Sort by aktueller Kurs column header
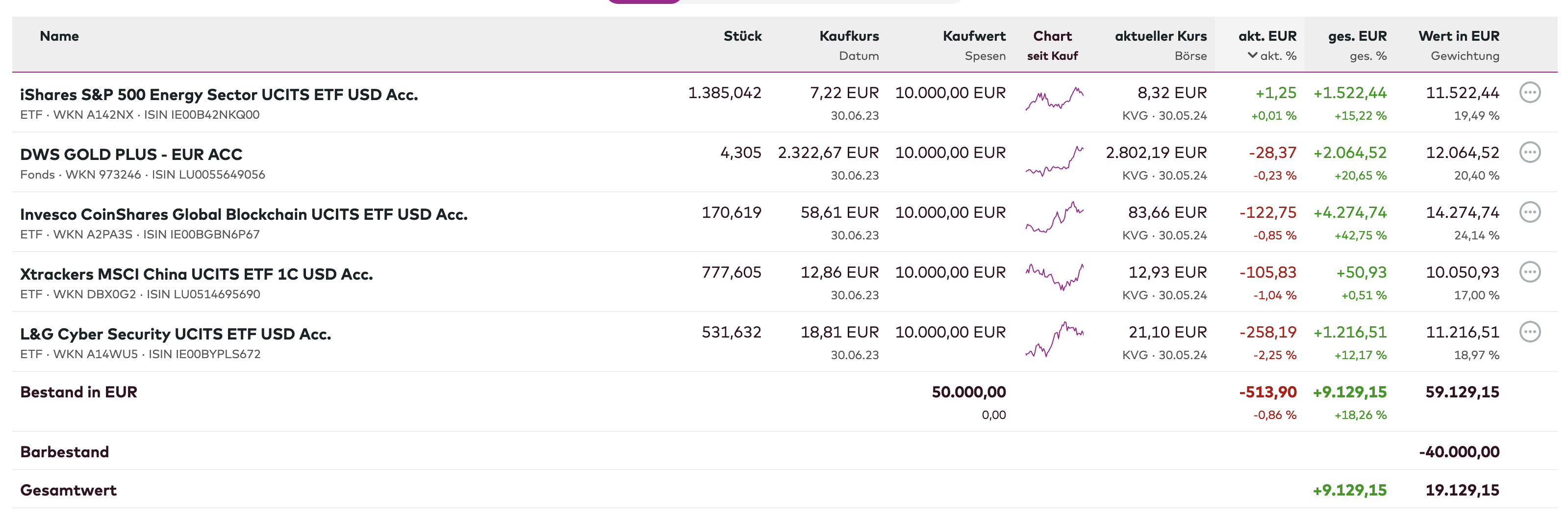The width and height of the screenshot is (1568, 523). (x=1160, y=36)
